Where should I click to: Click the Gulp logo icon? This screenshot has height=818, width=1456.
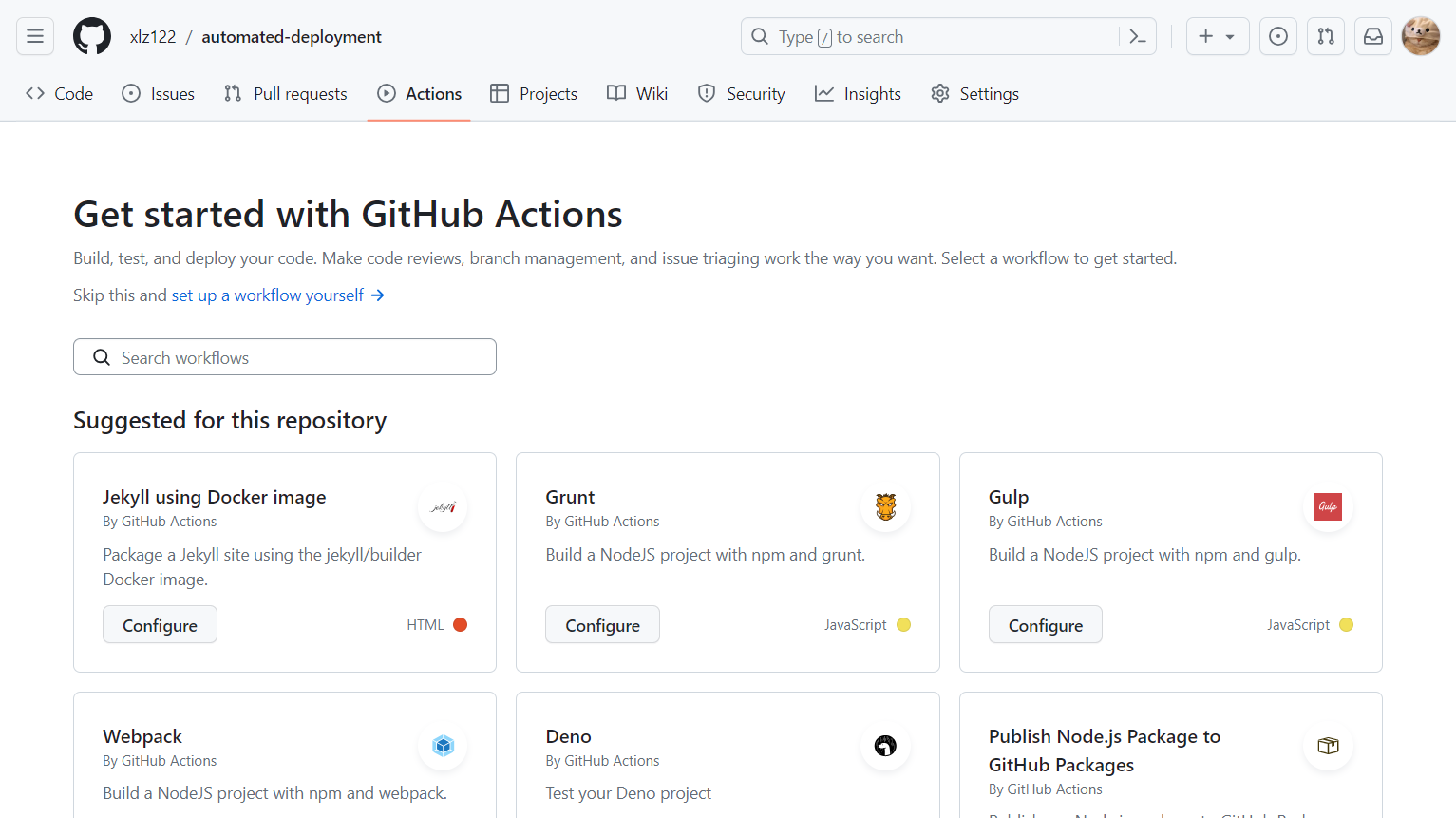pyautogui.click(x=1328, y=507)
